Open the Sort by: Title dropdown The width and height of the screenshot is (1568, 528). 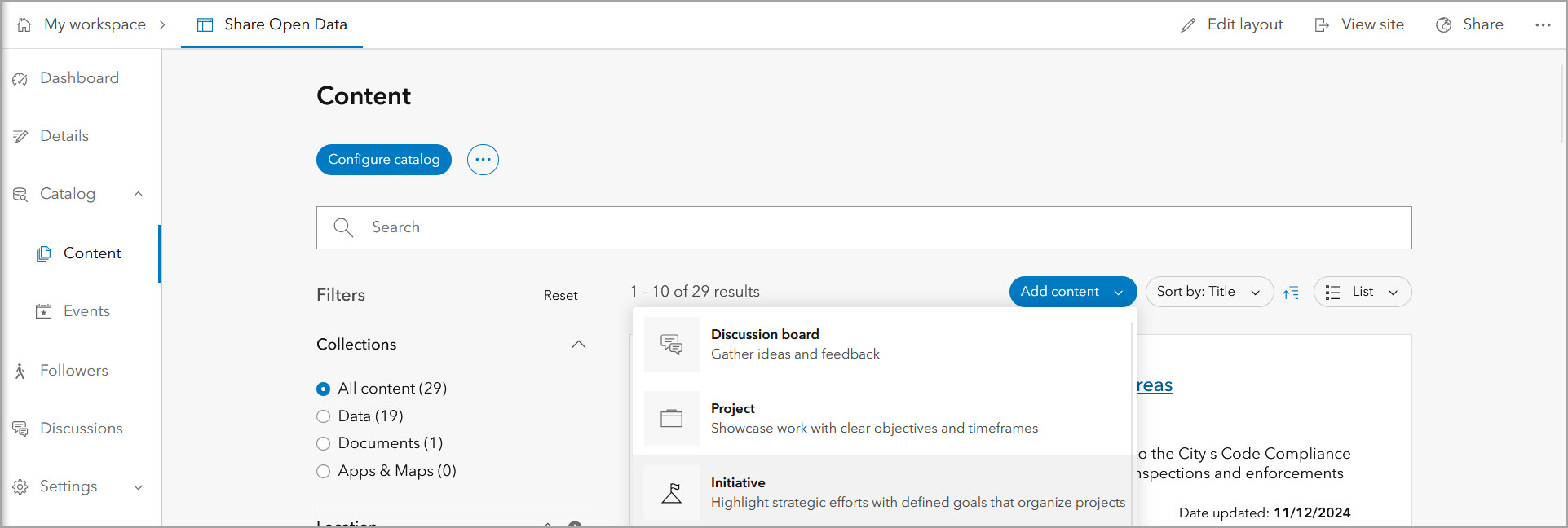tap(1208, 292)
